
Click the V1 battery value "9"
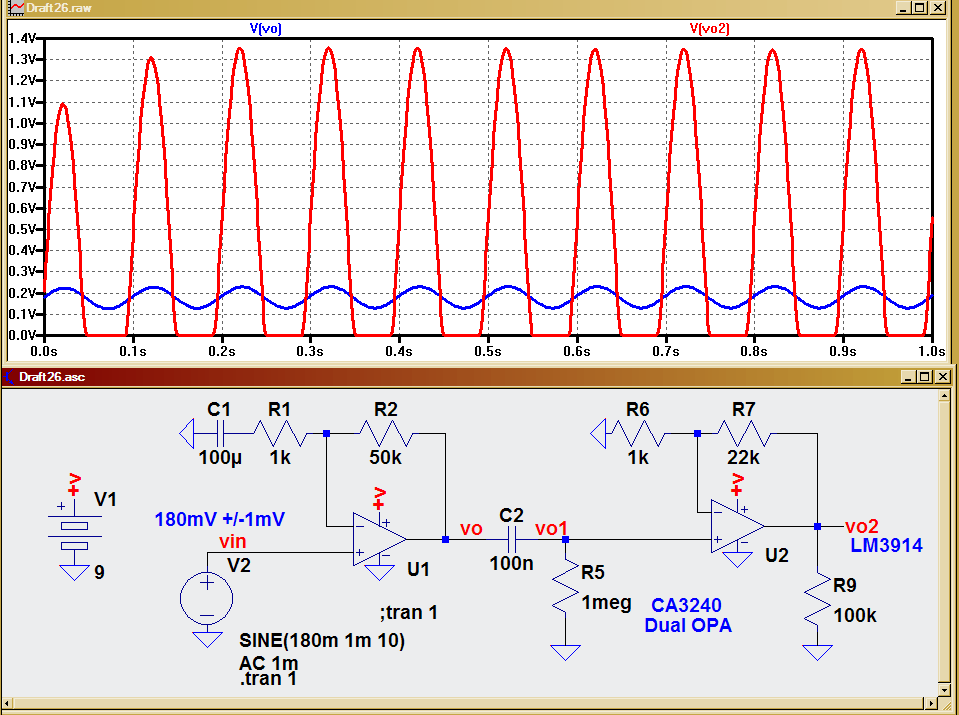[x=99, y=572]
